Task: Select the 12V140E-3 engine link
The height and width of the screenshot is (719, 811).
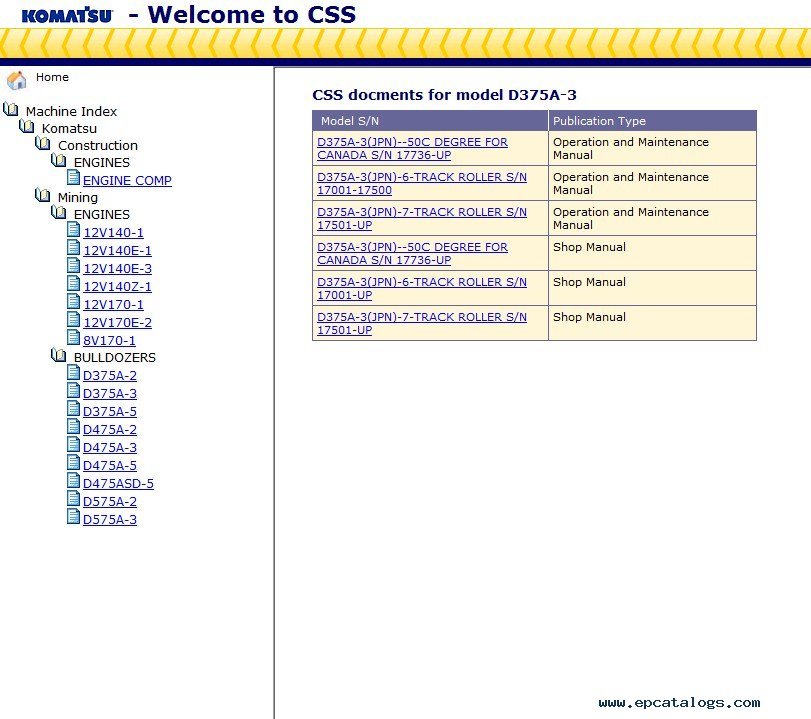Action: tap(117, 269)
